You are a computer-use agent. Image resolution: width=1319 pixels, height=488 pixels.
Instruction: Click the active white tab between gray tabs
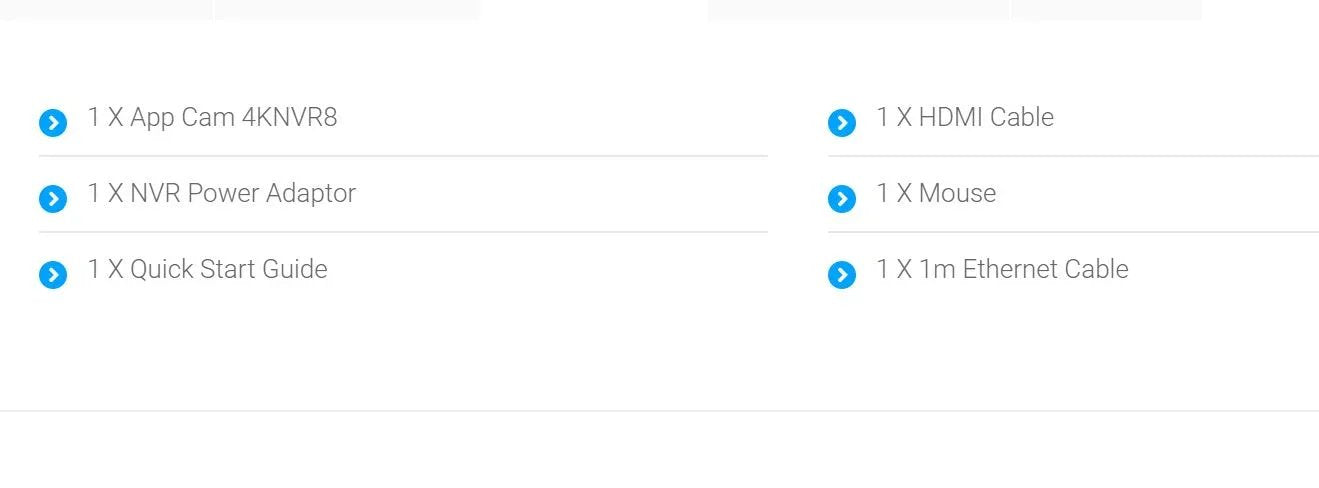click(594, 9)
